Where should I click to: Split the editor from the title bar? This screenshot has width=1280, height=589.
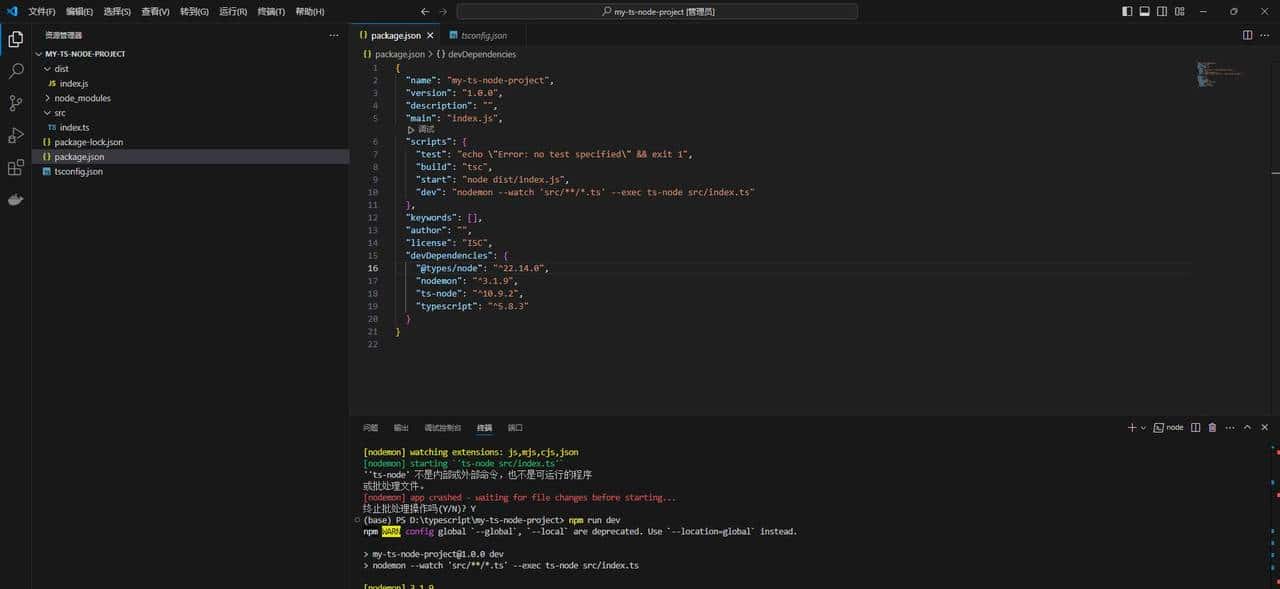point(1248,34)
